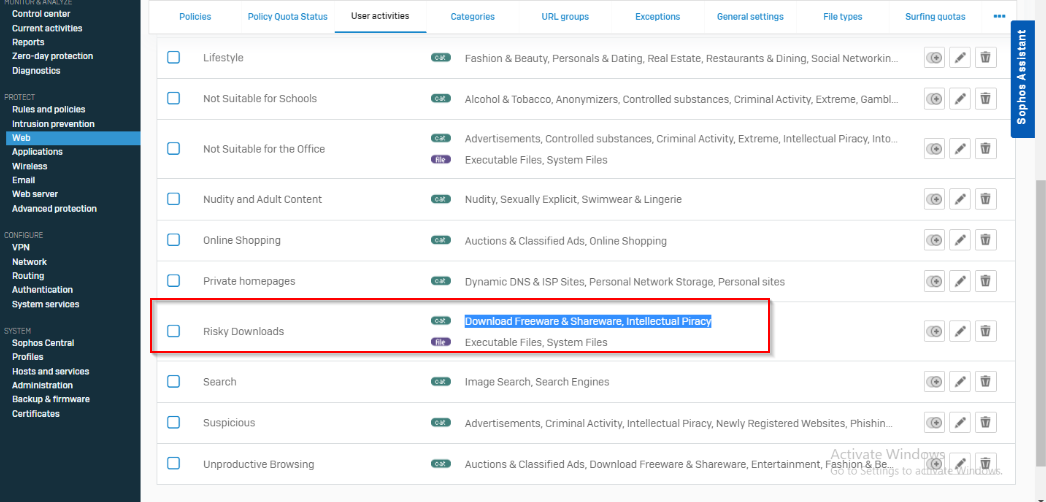Clone the Private homepages activity
The image size is (1046, 502).
click(x=935, y=281)
